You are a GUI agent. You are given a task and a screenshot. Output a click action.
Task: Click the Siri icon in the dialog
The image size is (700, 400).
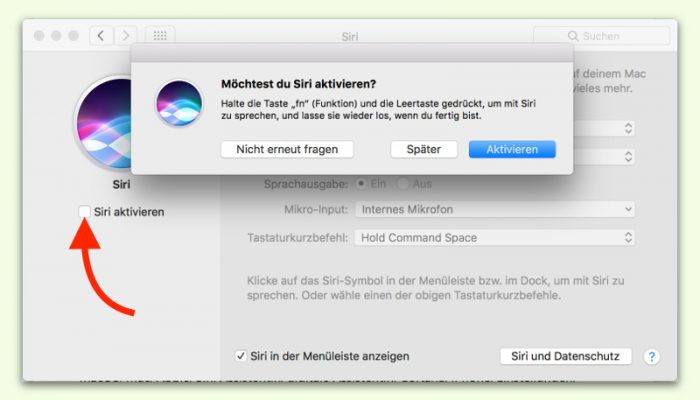pyautogui.click(x=179, y=103)
